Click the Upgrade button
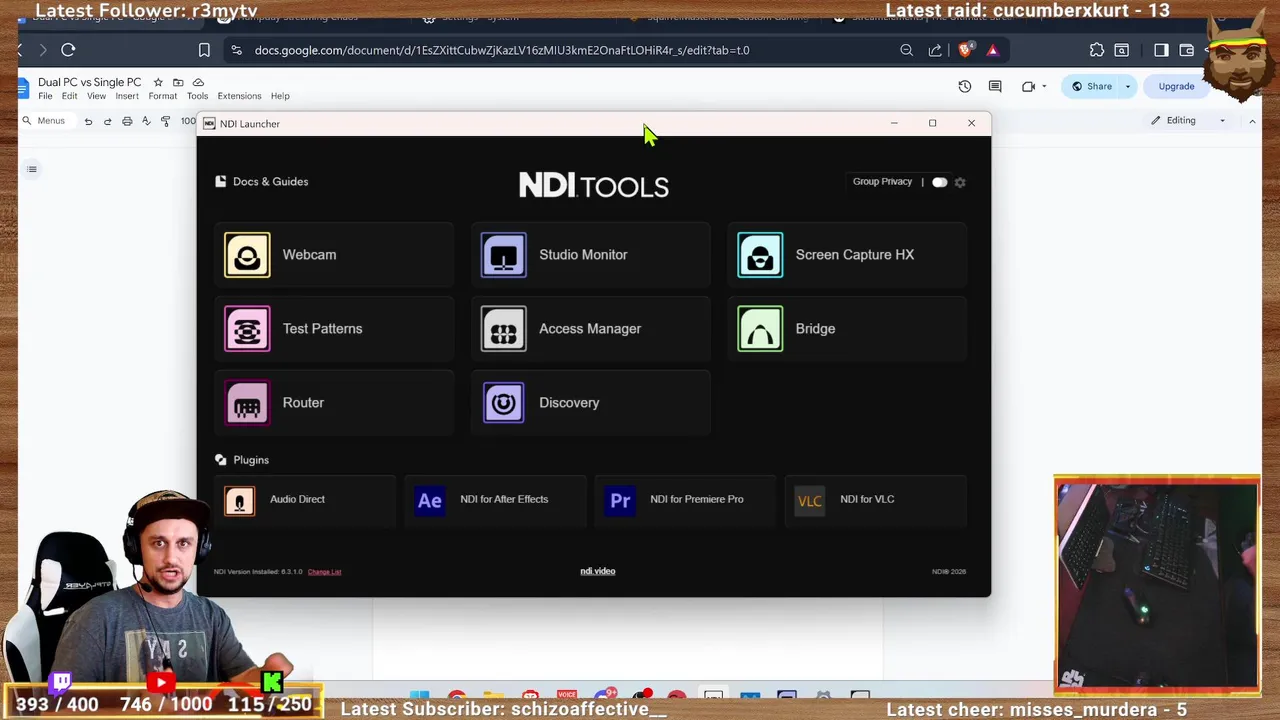 [x=1176, y=87]
